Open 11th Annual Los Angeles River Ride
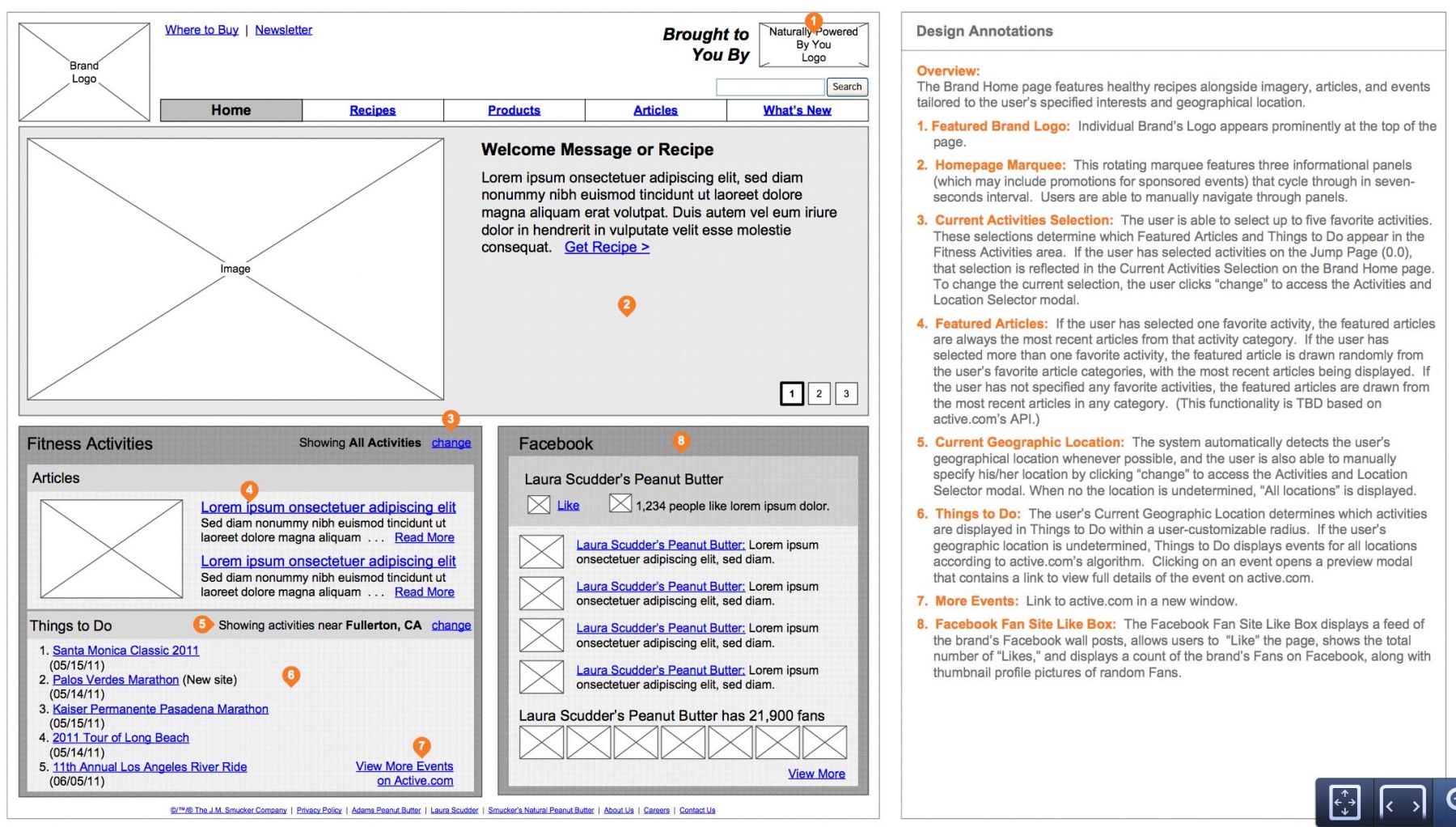 [150, 767]
